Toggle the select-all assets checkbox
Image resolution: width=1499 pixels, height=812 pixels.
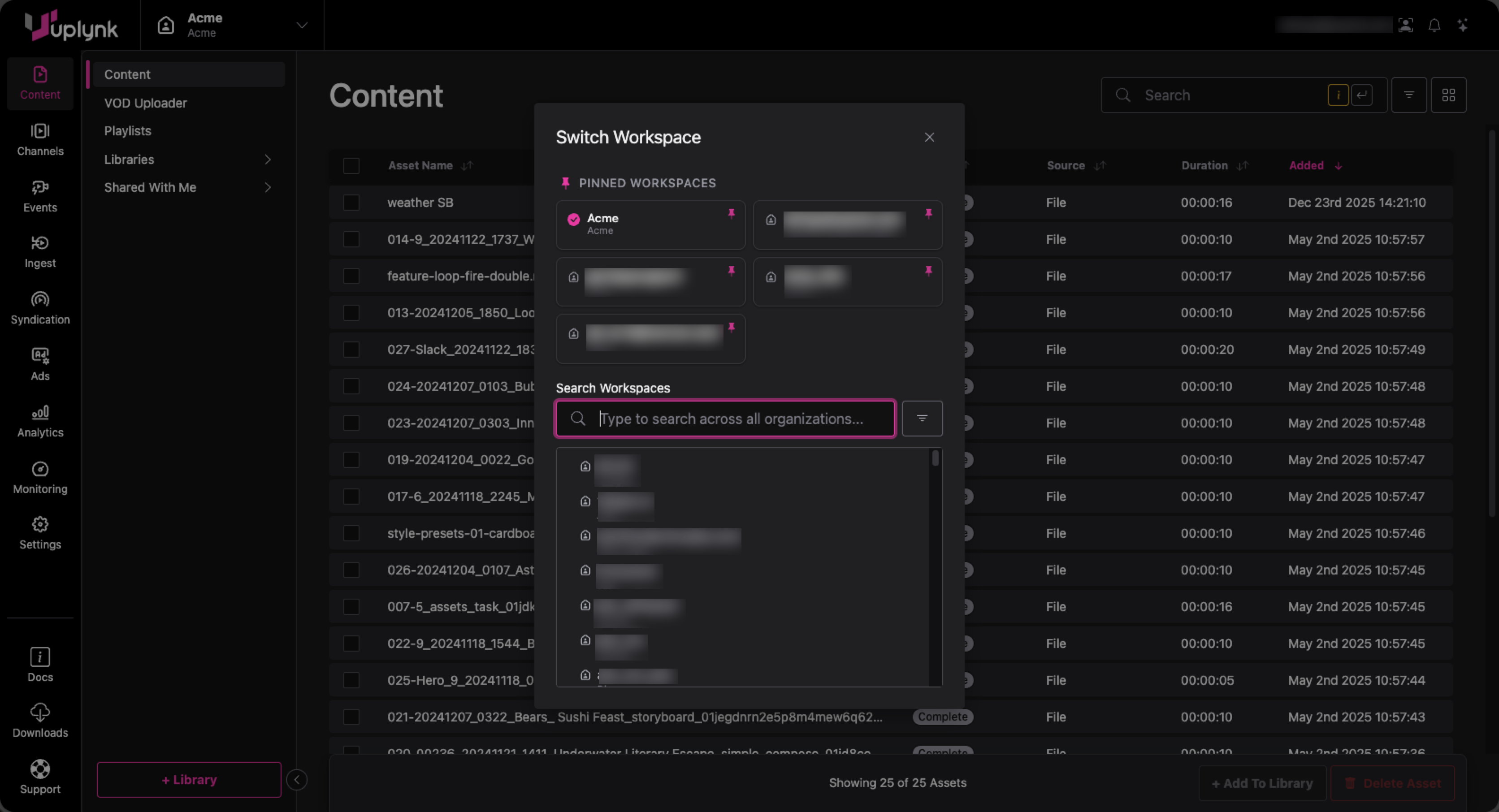pyautogui.click(x=351, y=166)
